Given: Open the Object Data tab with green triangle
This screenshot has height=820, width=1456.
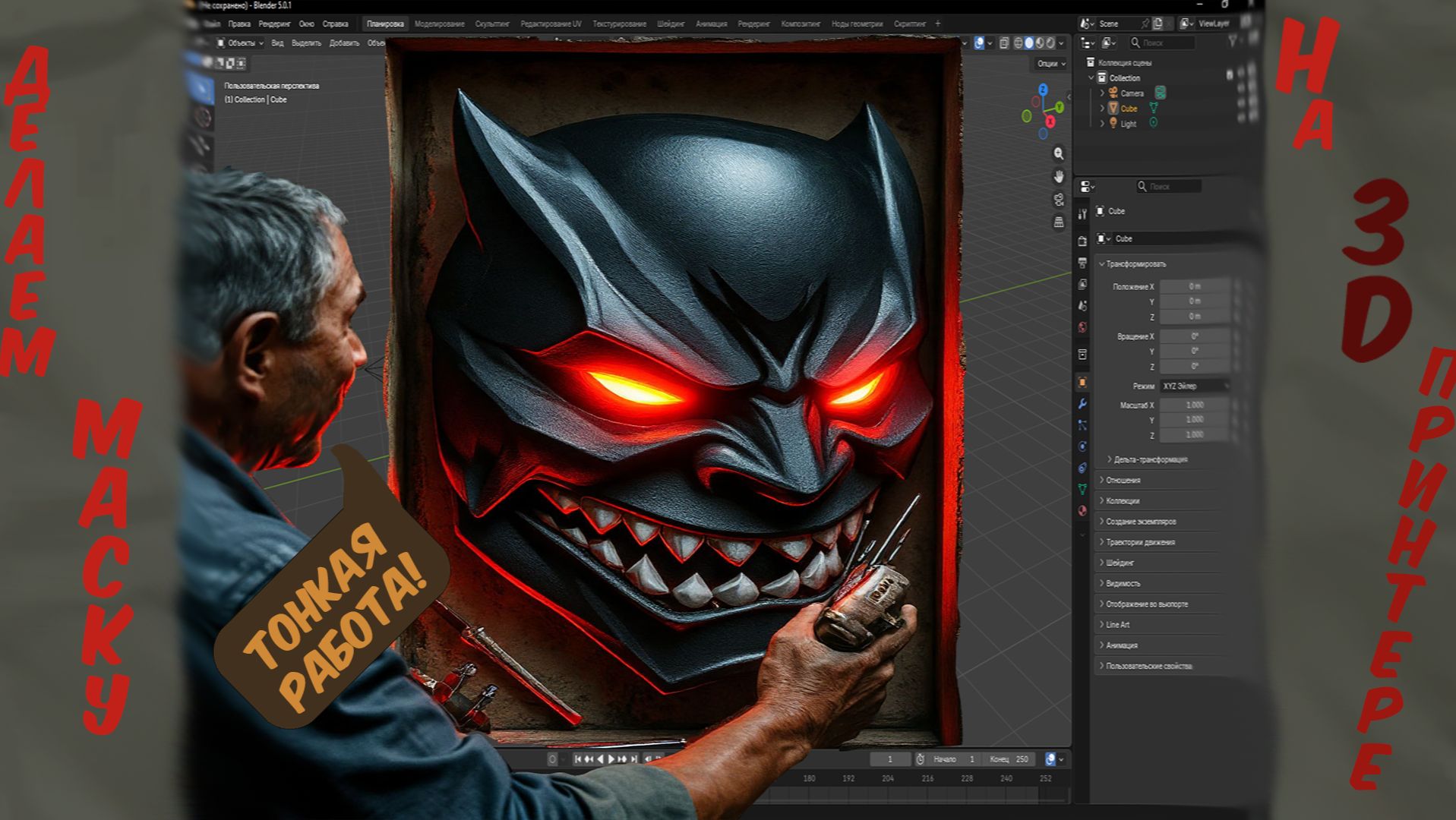Looking at the screenshot, I should tap(1082, 490).
